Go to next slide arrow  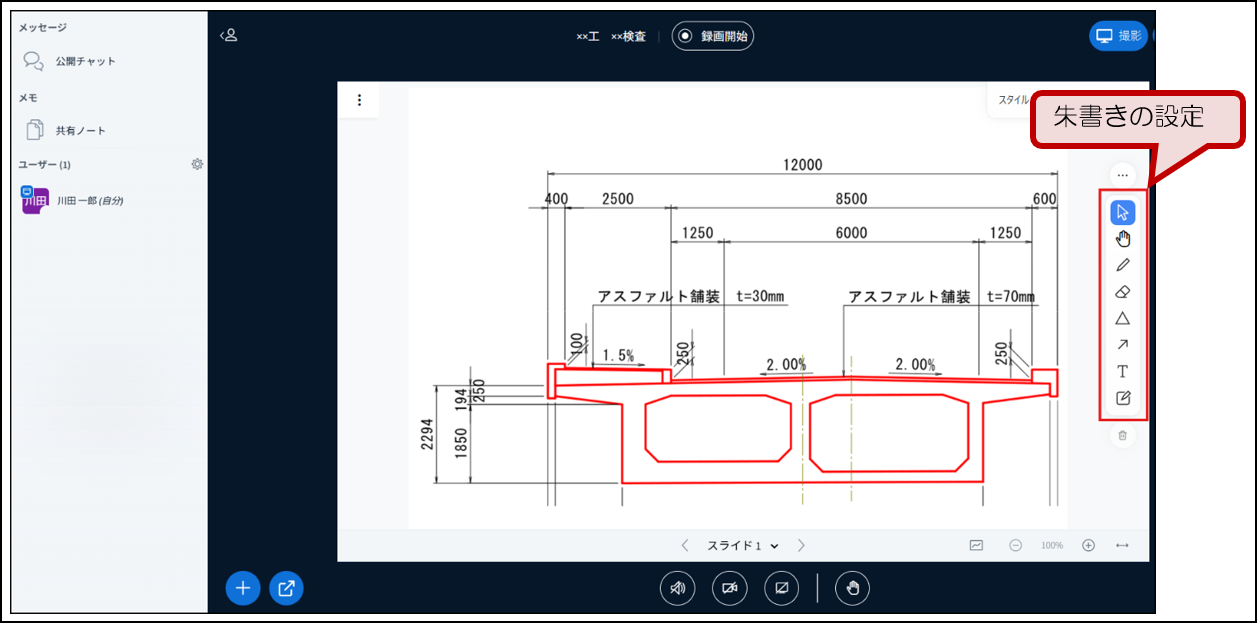(801, 546)
